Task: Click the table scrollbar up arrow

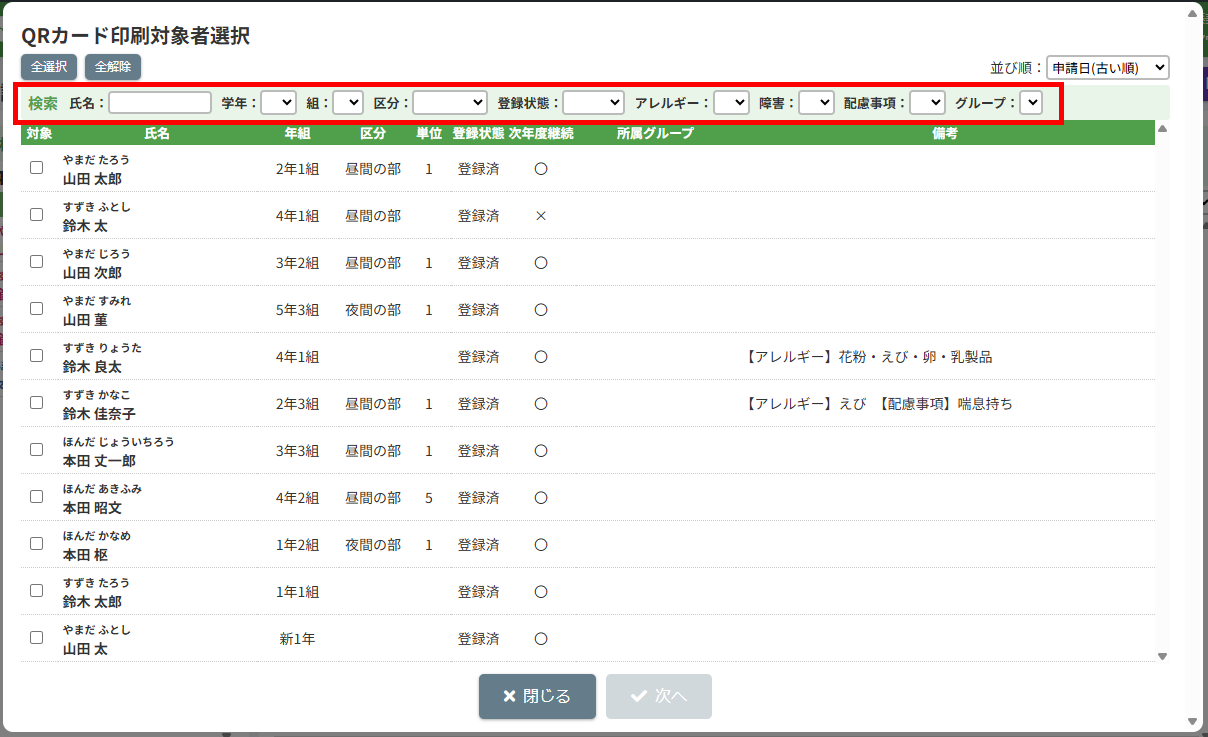Action: [1162, 128]
